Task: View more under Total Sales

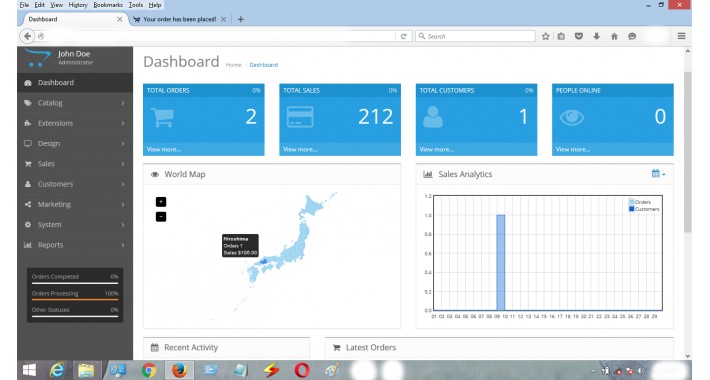Action: [x=300, y=149]
